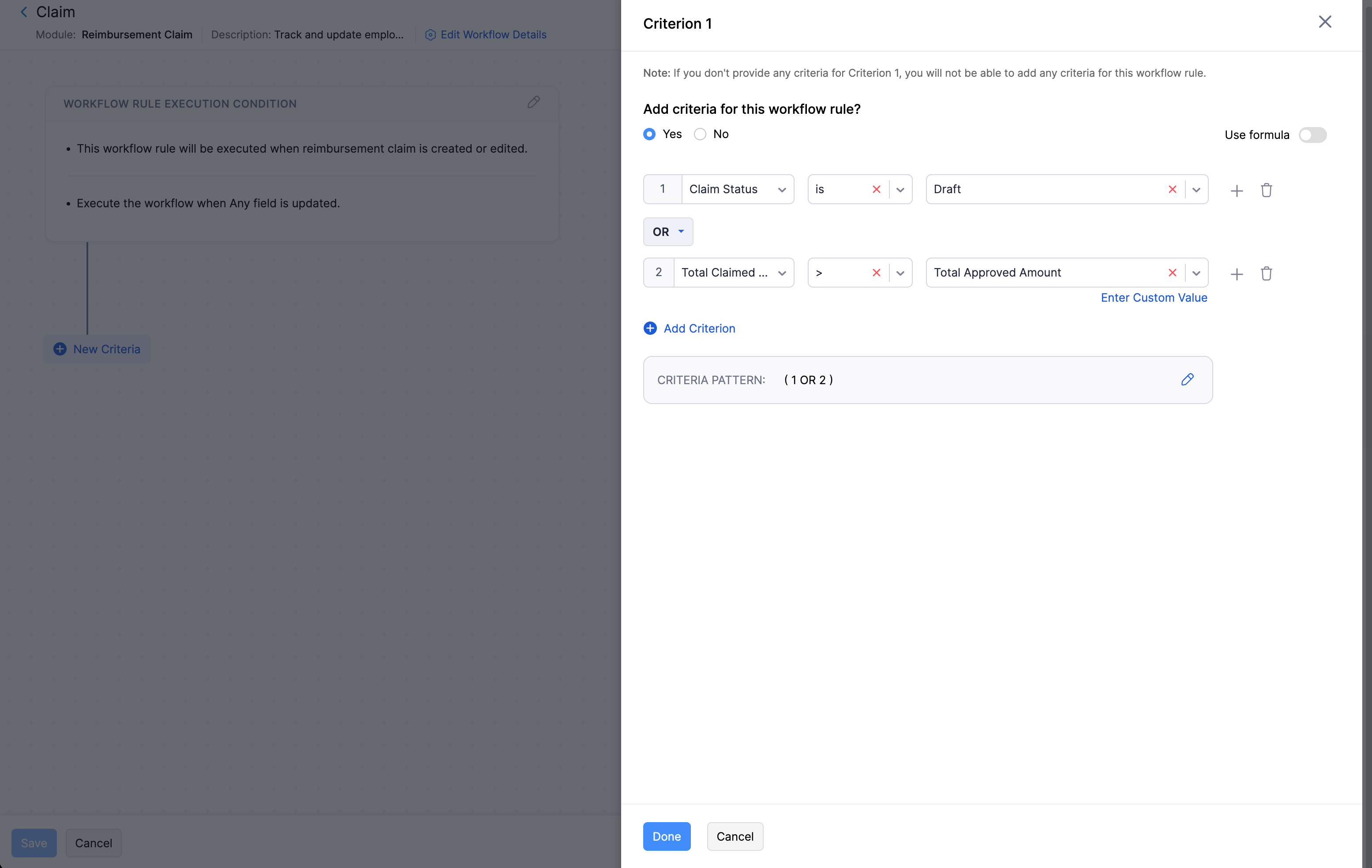Delete criterion row 2 with trash icon
The height and width of the screenshot is (868, 1372).
tap(1266, 273)
